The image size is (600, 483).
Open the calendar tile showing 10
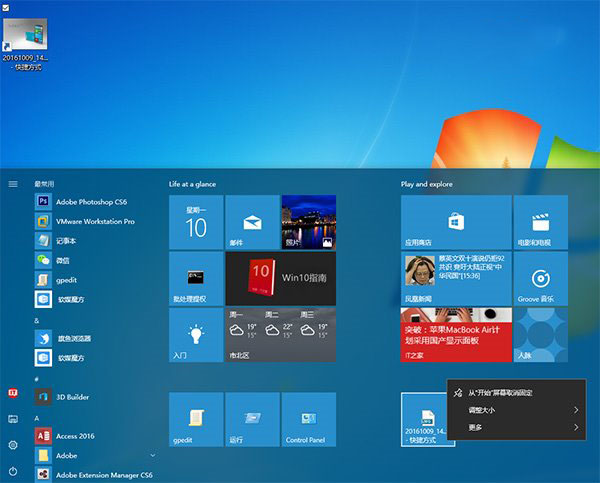pos(196,222)
